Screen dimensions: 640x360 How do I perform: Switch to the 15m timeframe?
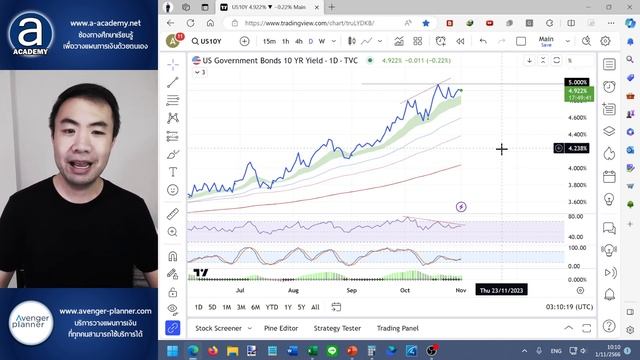(x=269, y=41)
